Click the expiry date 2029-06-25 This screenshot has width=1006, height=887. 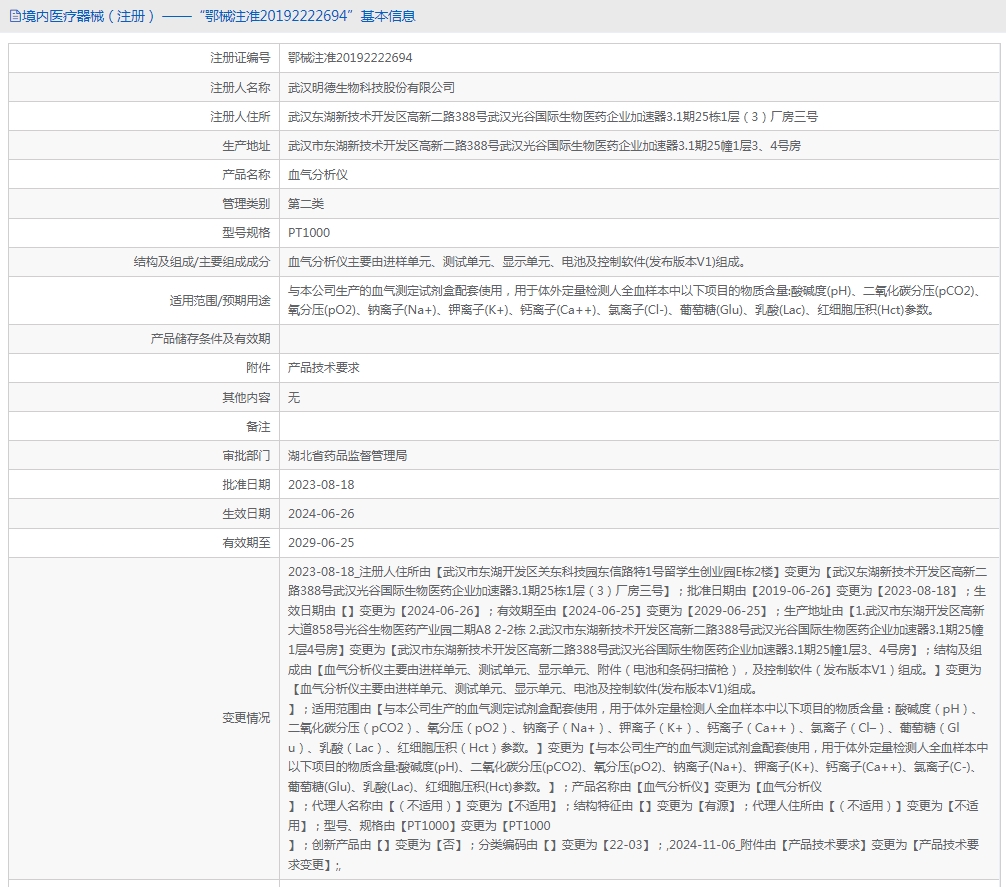(x=321, y=543)
